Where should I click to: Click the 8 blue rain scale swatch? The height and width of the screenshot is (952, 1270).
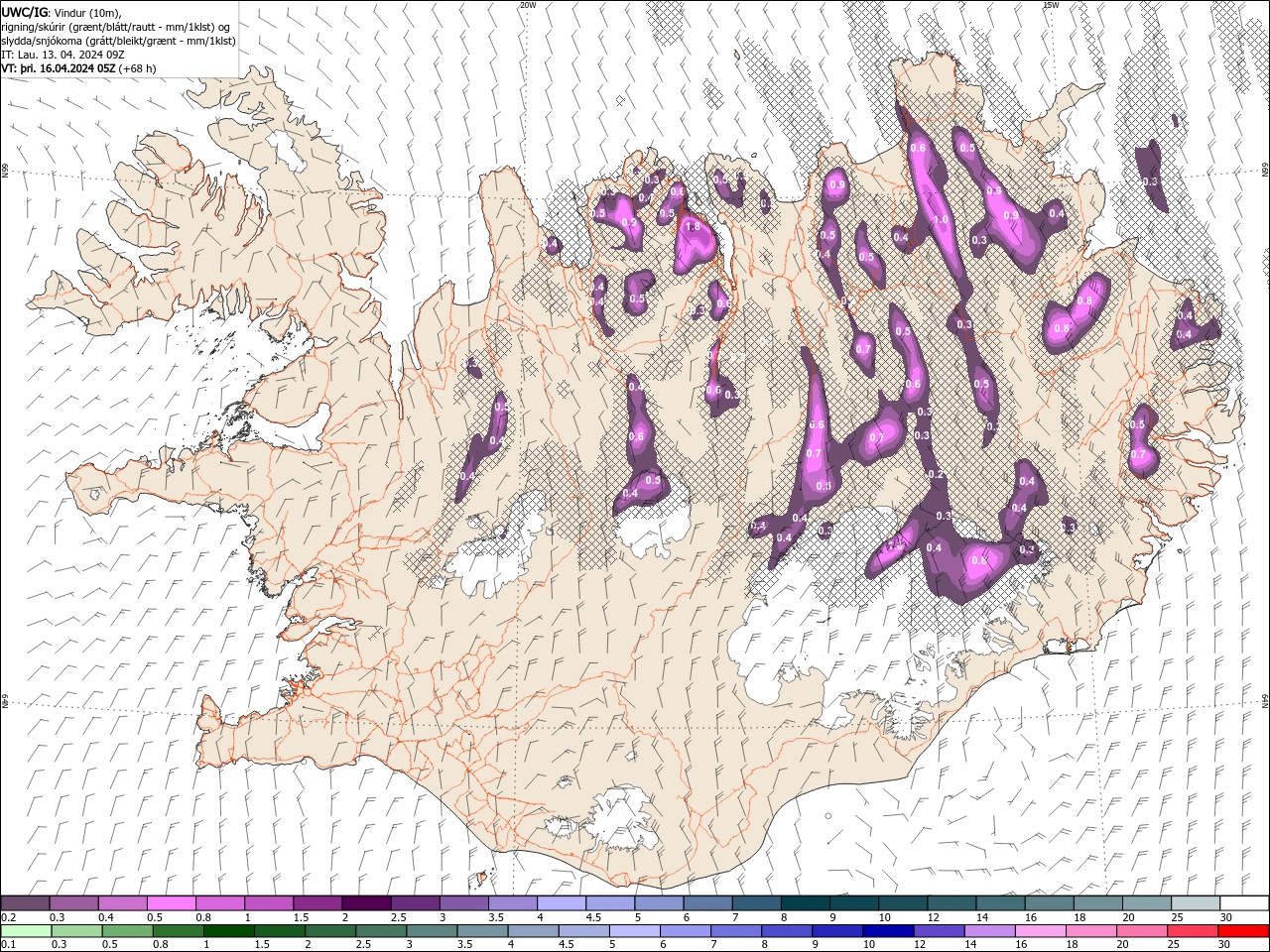tap(787, 931)
